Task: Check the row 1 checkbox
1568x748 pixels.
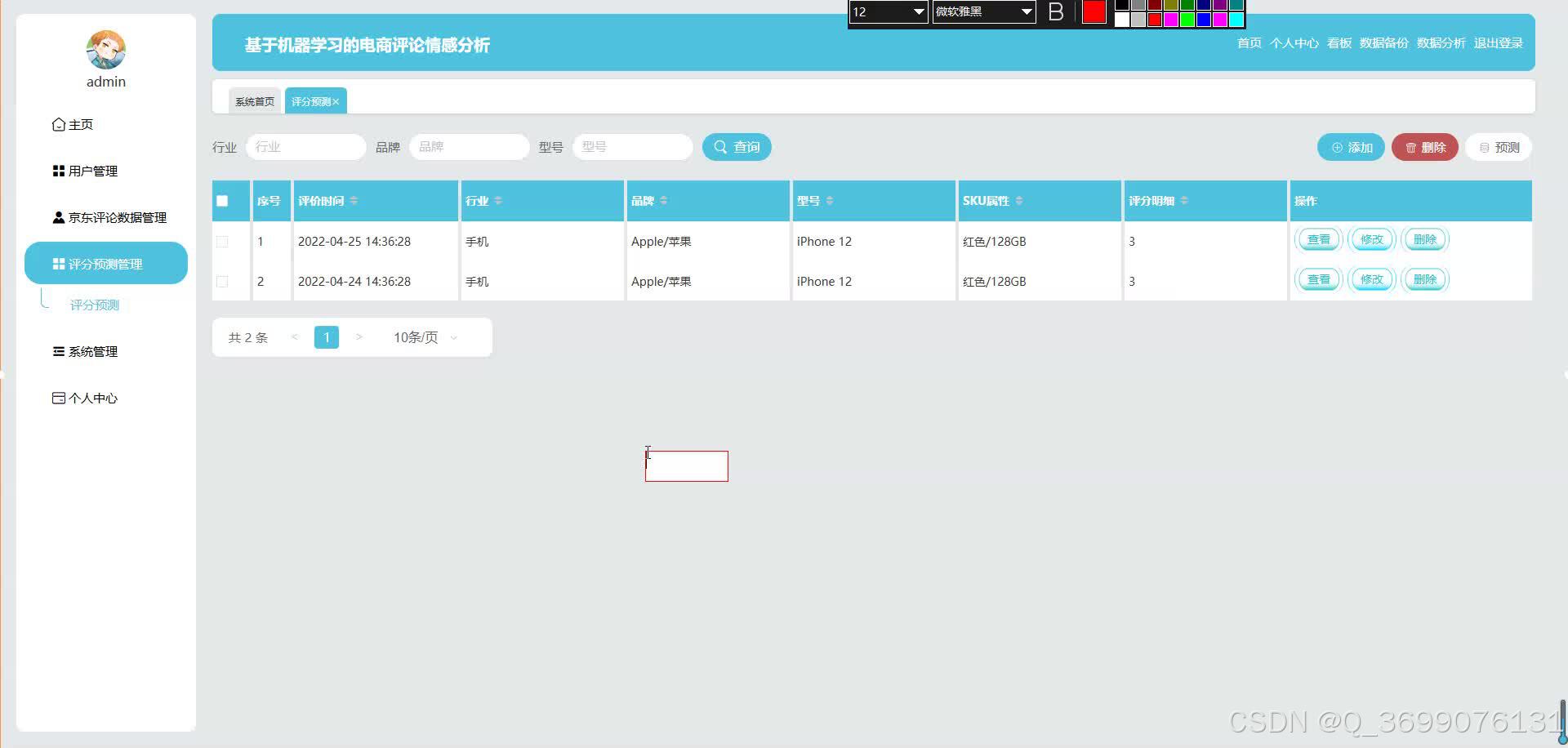Action: coord(222,242)
